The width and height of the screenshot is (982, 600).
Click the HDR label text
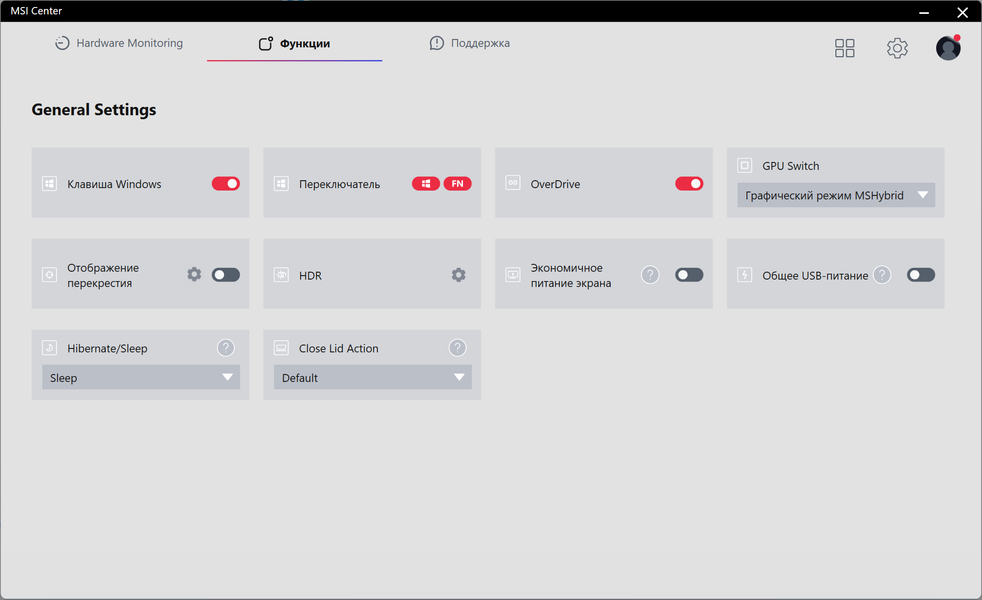point(310,276)
